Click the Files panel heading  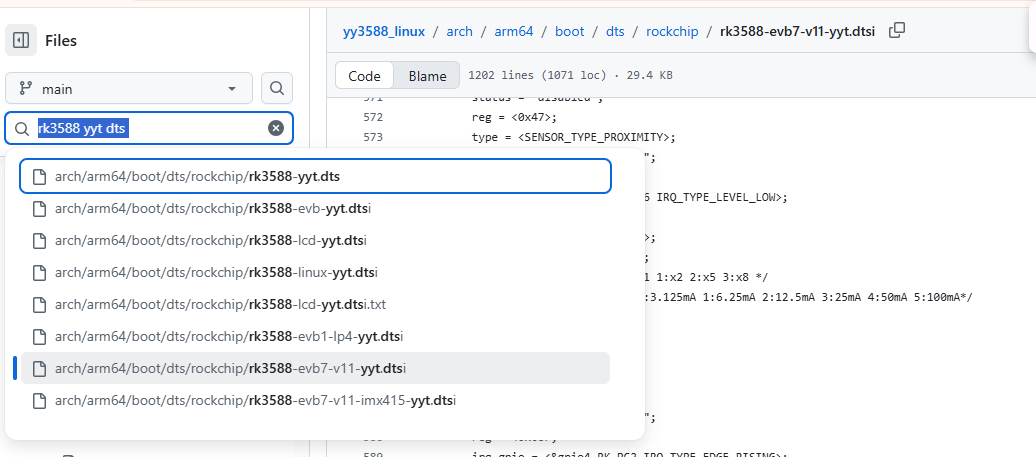pos(61,40)
